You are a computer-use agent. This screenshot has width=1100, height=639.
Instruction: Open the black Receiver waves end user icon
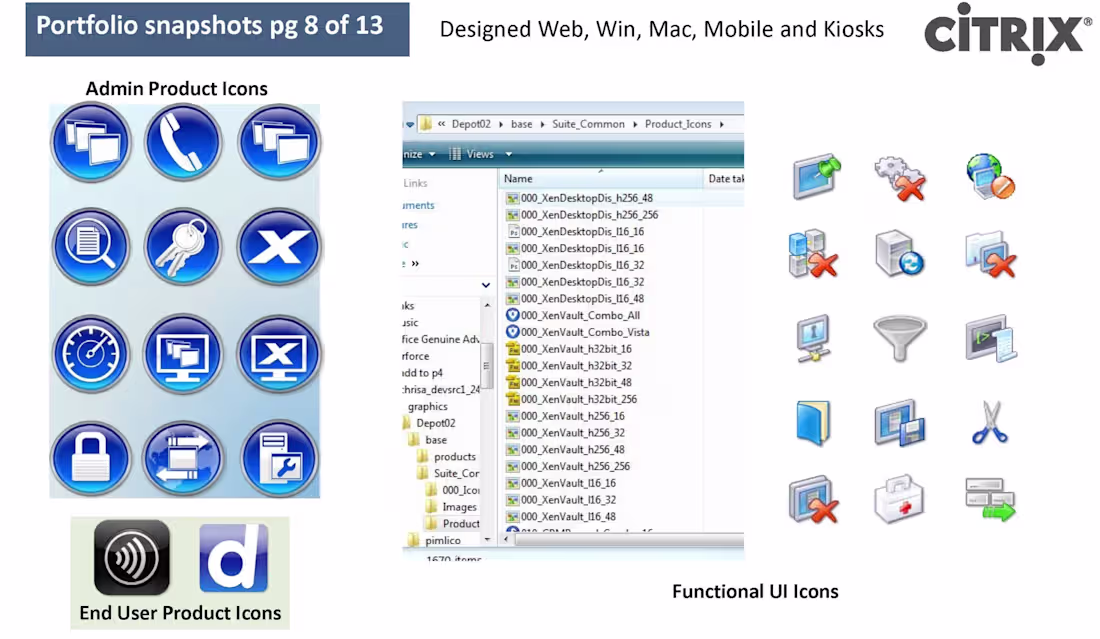click(x=132, y=558)
